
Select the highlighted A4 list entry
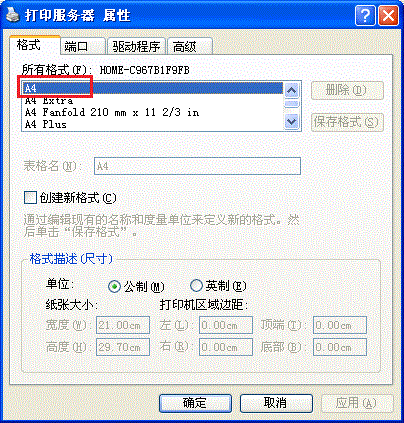153,88
